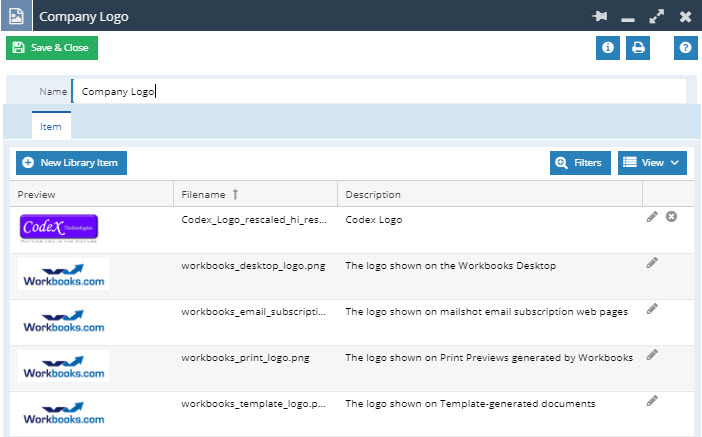Viewport: 702px width, 437px height.
Task: Edit the Workbooks Desktop logo row
Action: click(x=652, y=263)
